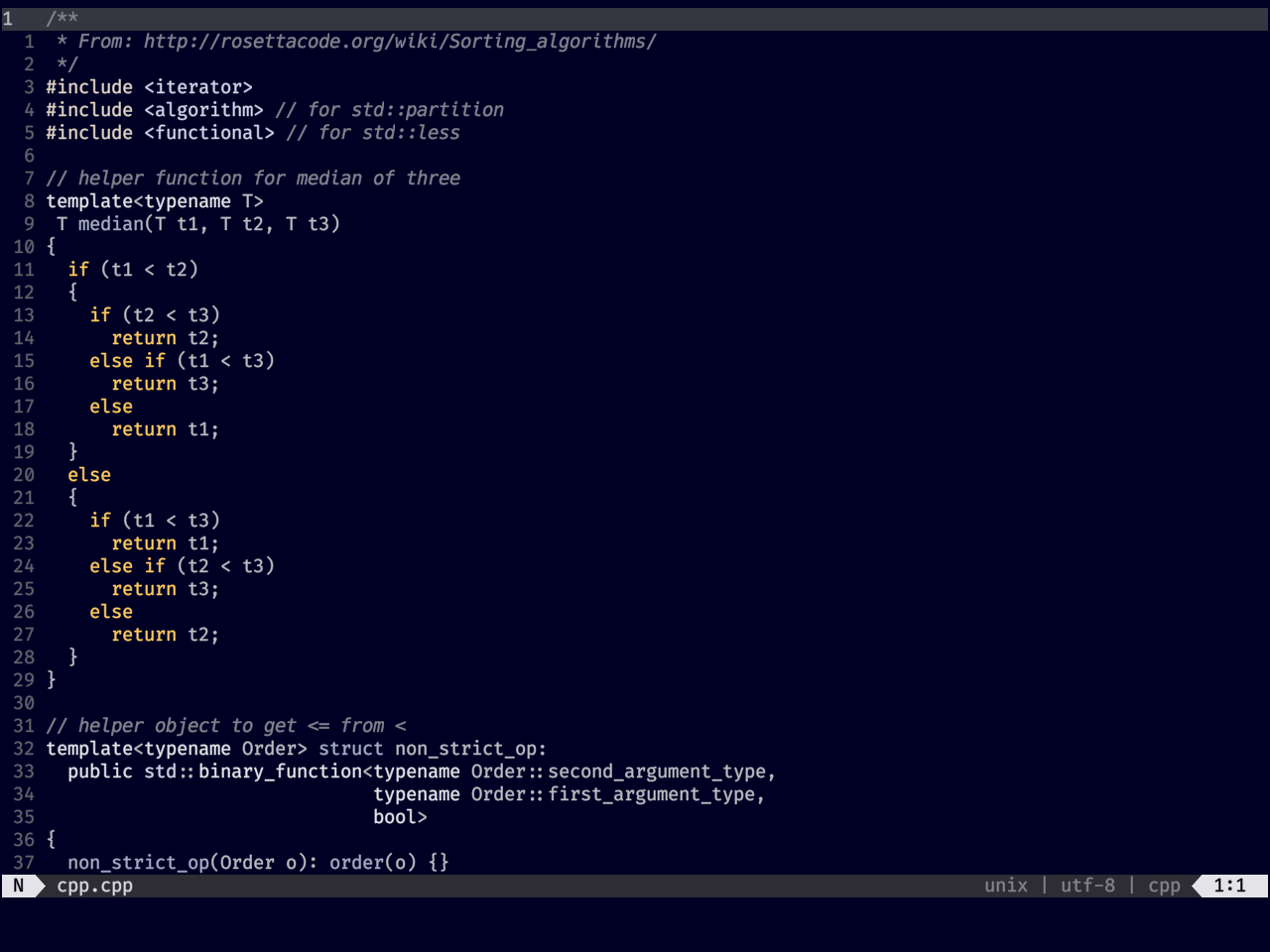
Task: Click 'return t2;' on line 27
Action: click(x=166, y=635)
